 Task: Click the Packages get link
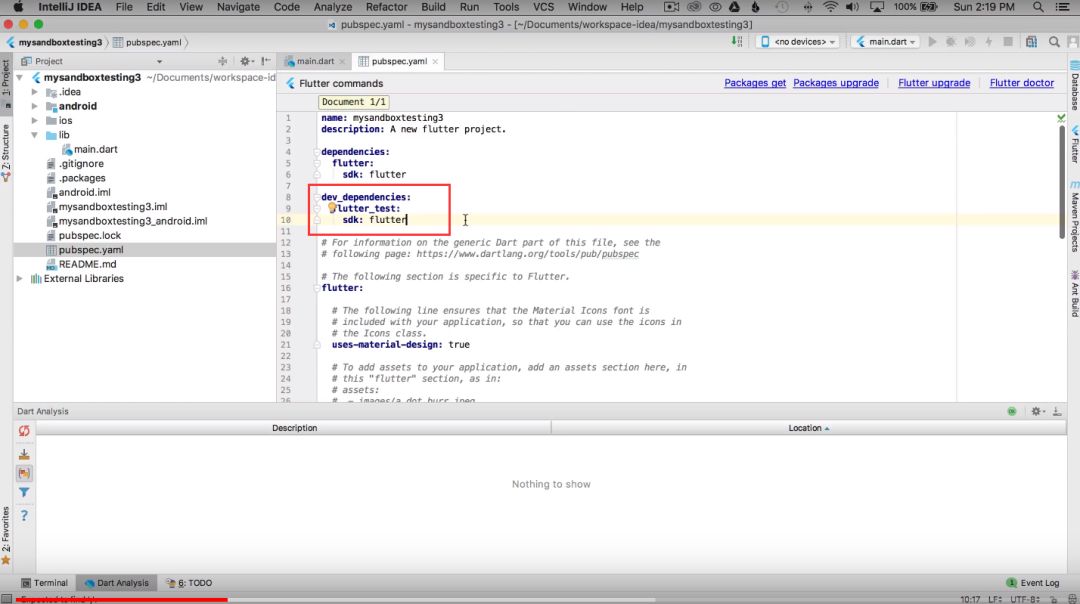[x=755, y=83]
